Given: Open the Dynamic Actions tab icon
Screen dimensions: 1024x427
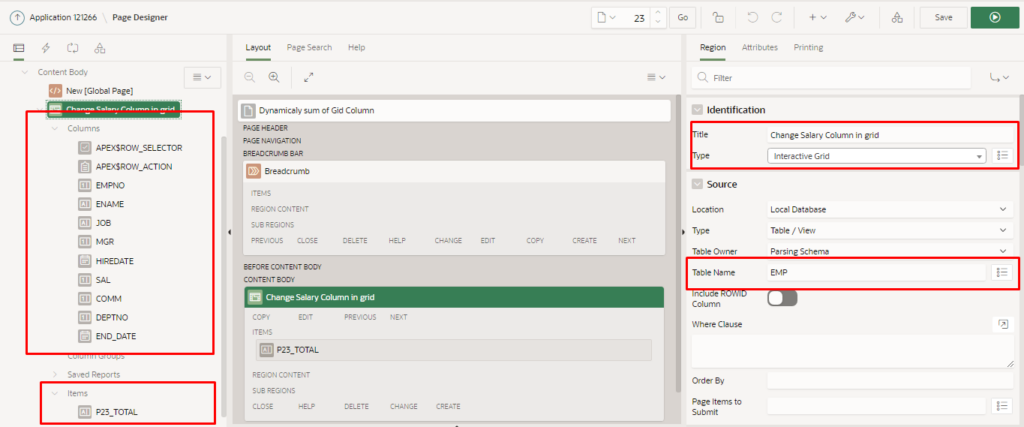Looking at the screenshot, I should pos(46,48).
